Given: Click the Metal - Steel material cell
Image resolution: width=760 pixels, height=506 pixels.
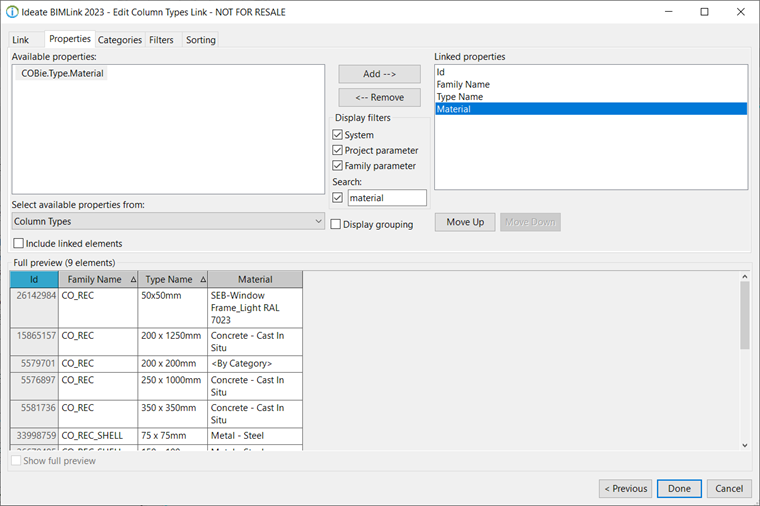Looking at the screenshot, I should 255,436.
